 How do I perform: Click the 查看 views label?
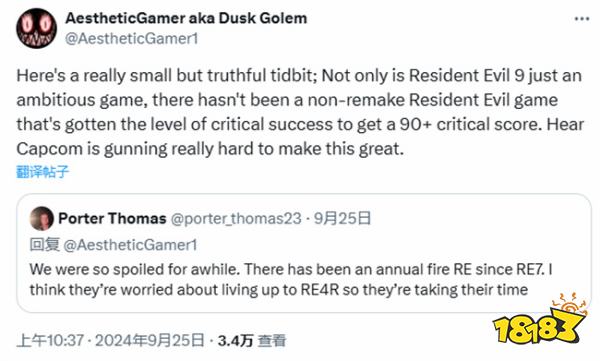(x=272, y=340)
